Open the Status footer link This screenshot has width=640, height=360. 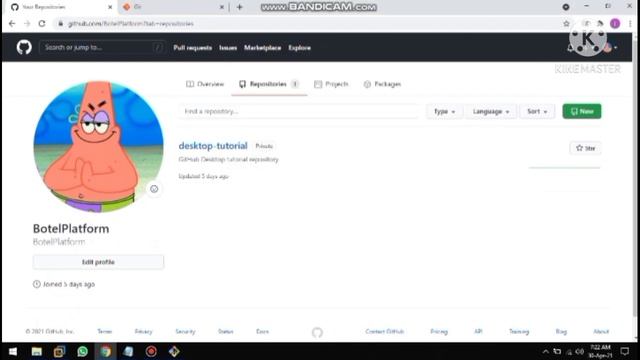(x=226, y=331)
